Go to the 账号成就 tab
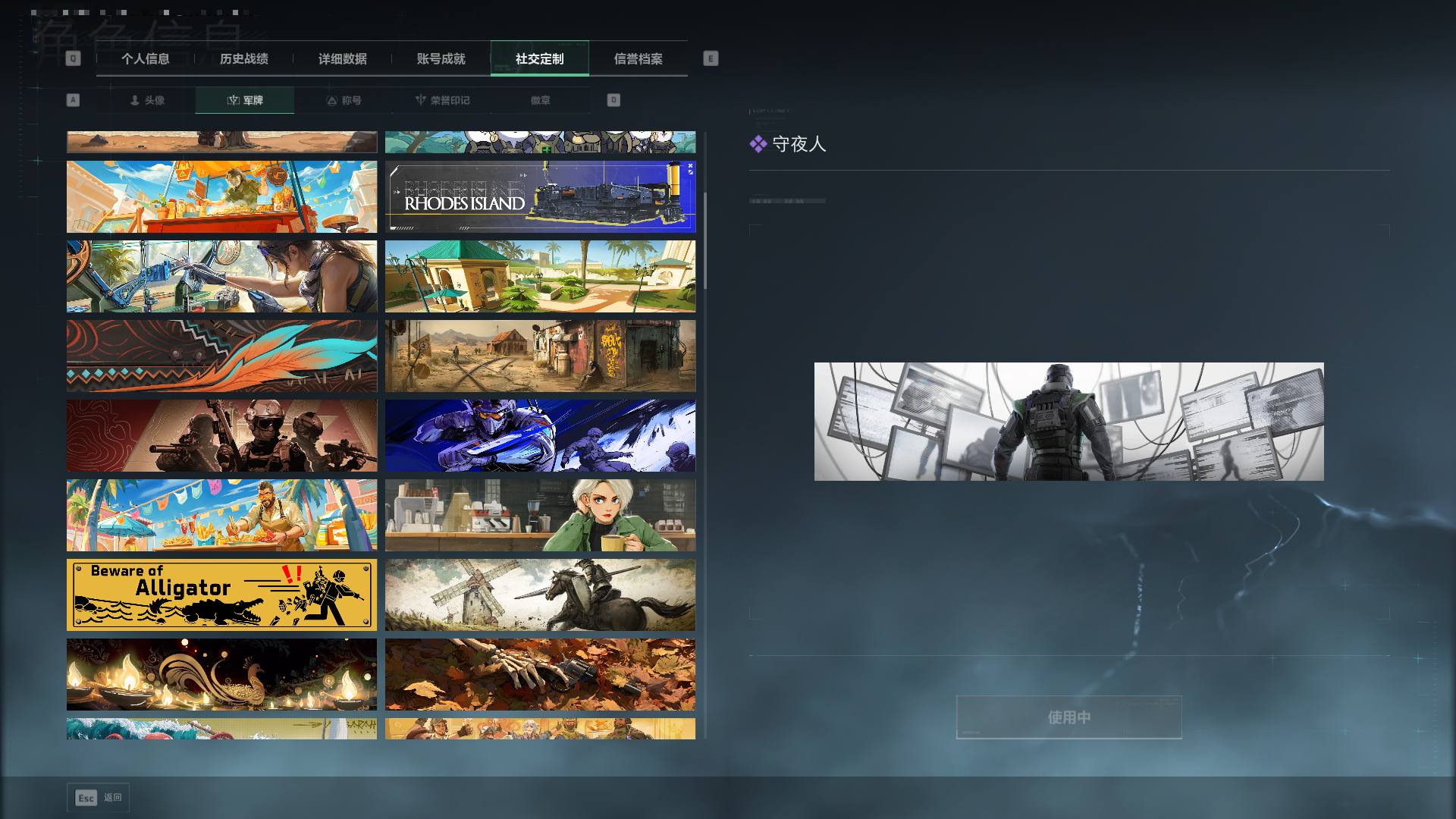The image size is (1456, 819). pyautogui.click(x=441, y=58)
